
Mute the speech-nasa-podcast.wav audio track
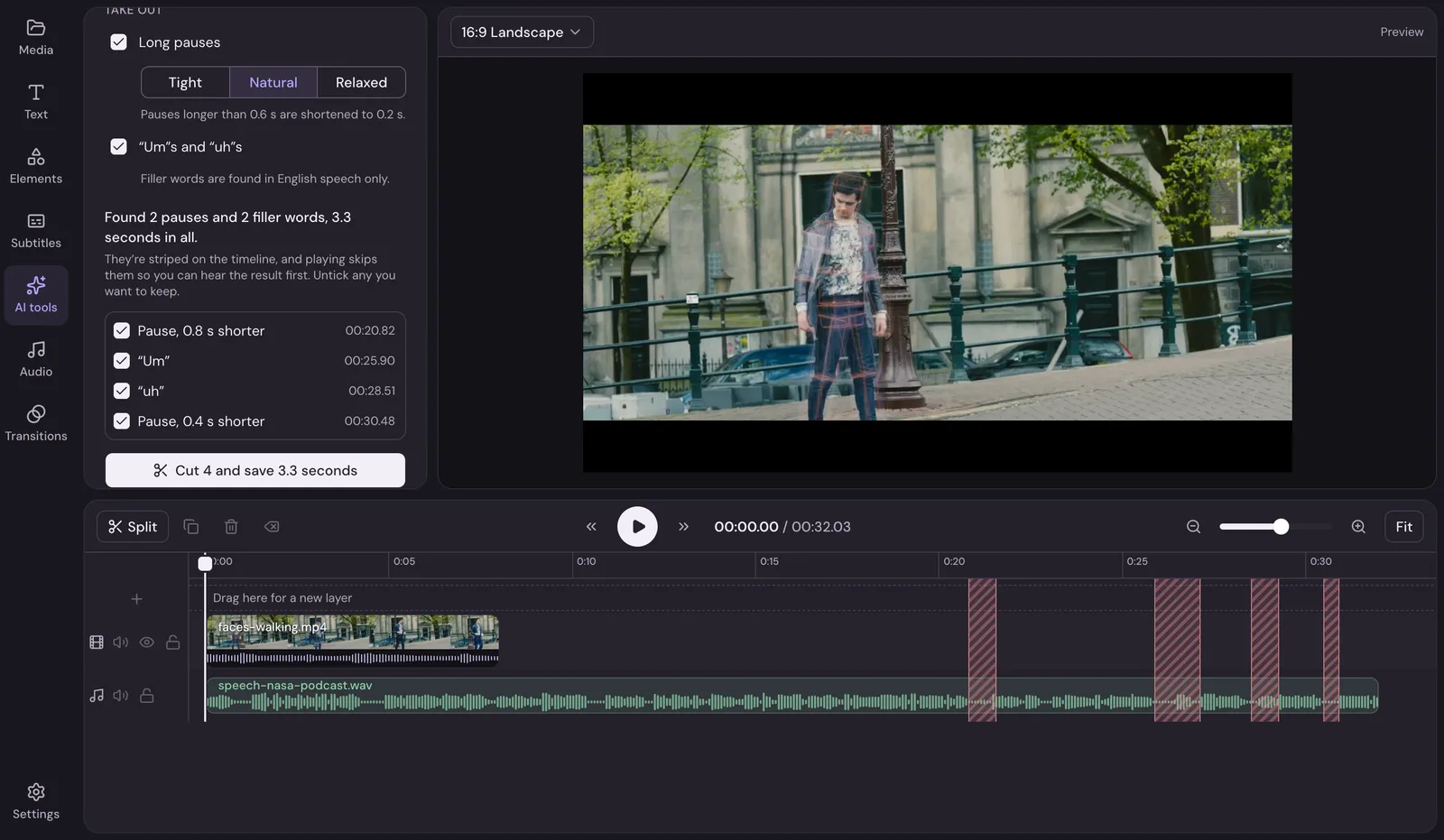(x=121, y=696)
